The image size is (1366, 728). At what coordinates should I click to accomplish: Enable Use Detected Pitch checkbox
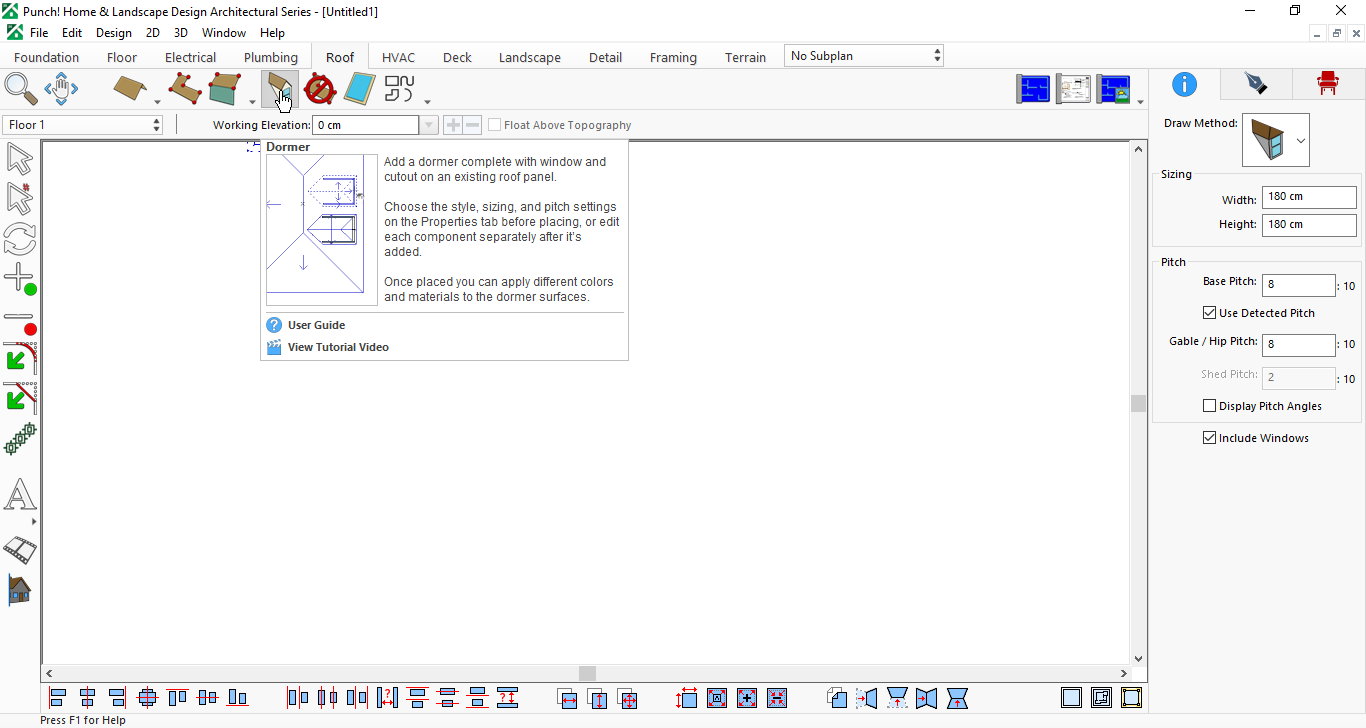click(1210, 313)
